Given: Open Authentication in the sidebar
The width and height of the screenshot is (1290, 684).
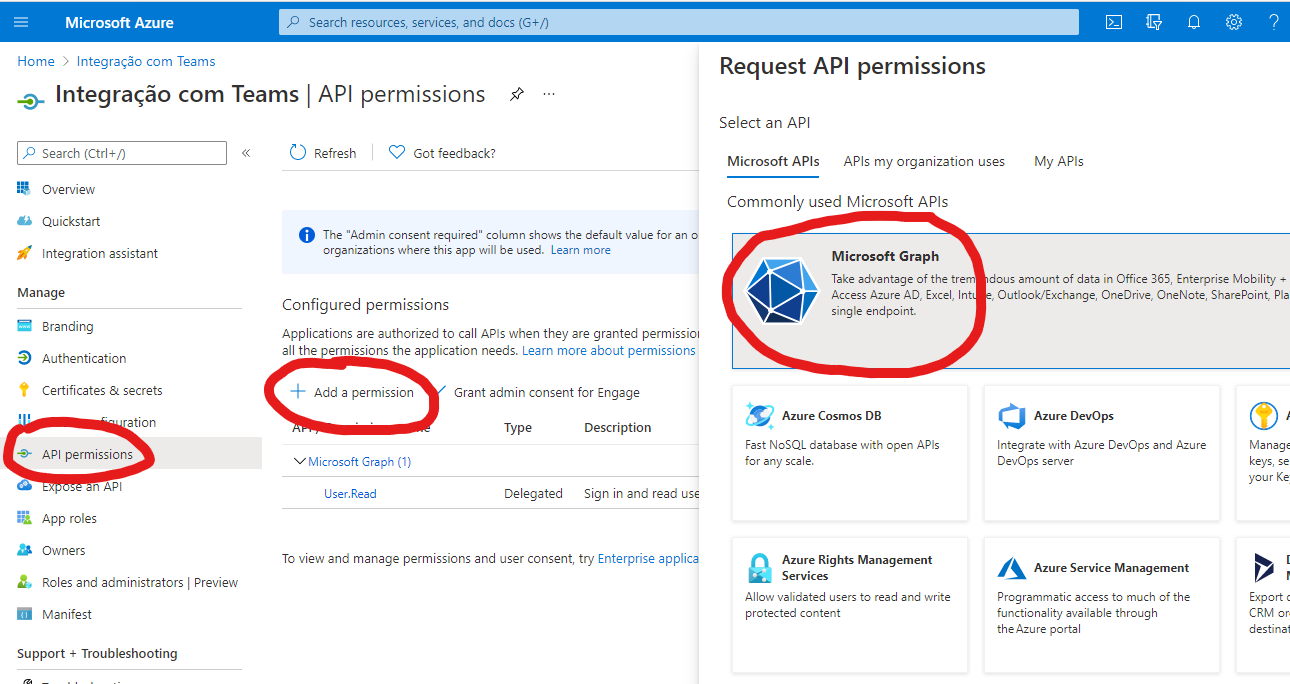Looking at the screenshot, I should point(84,358).
